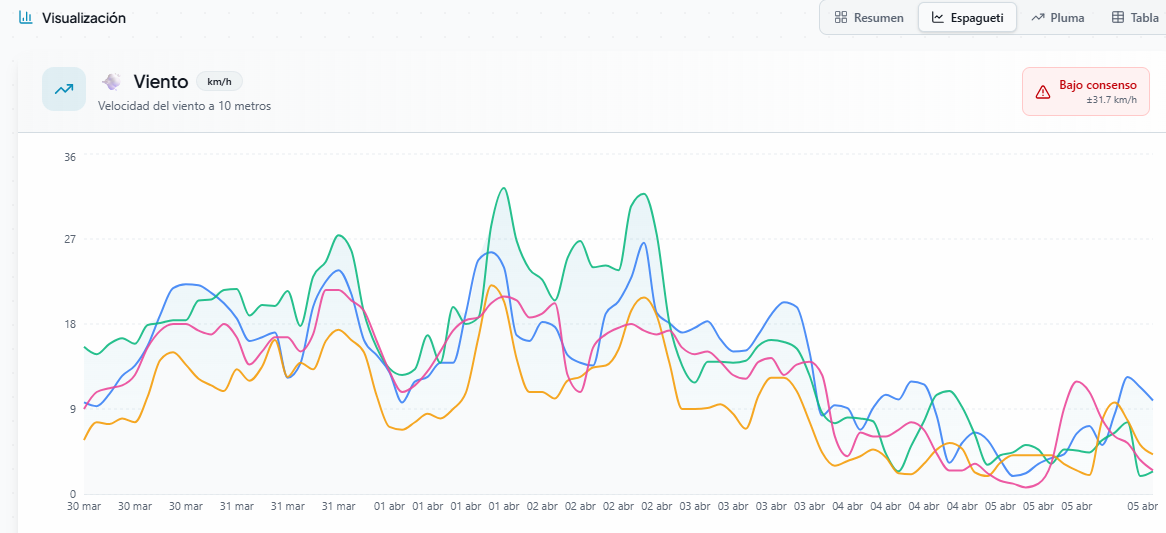Click the leftmost '30 mar' x-axis label
The height and width of the screenshot is (533, 1166).
pos(84,506)
